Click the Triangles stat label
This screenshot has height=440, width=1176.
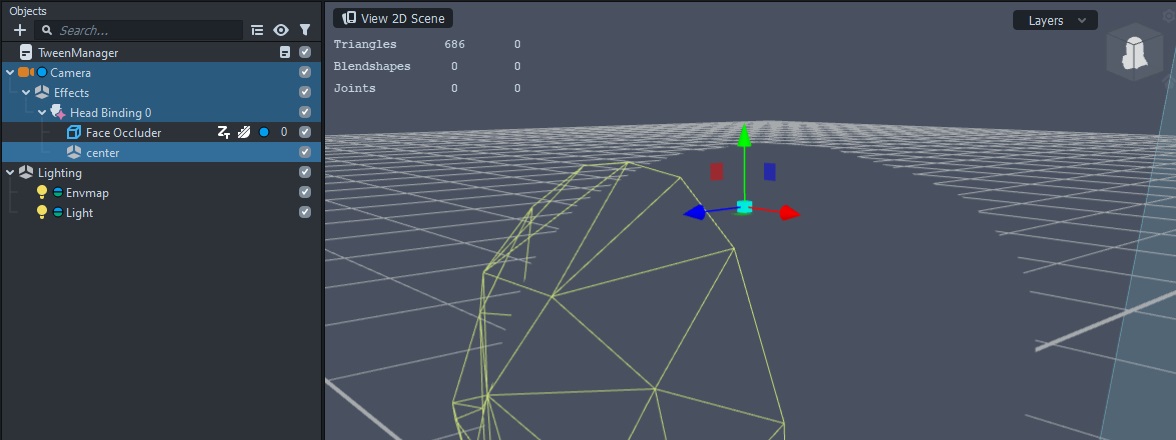[x=365, y=44]
